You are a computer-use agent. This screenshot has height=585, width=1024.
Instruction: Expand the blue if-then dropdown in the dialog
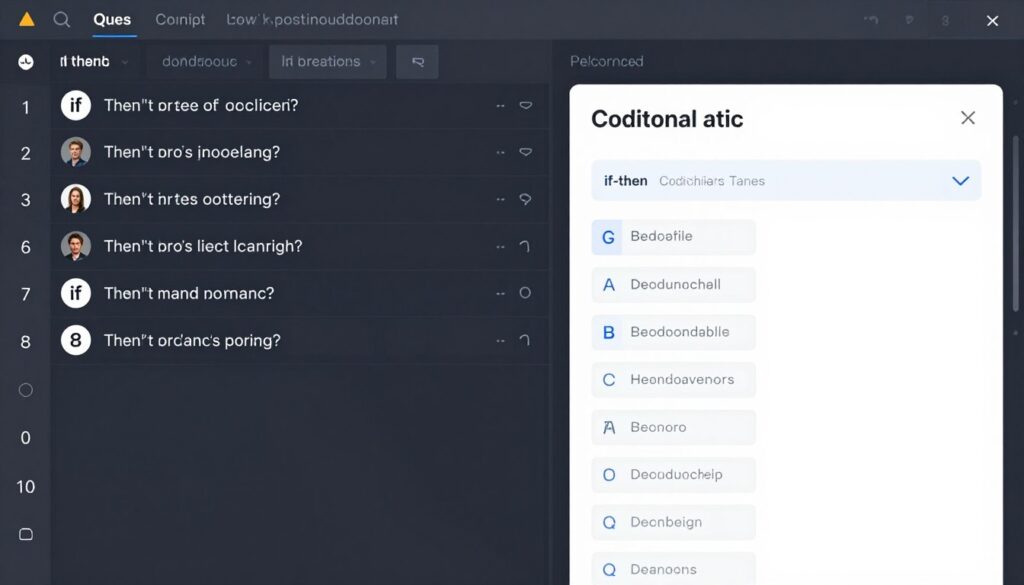960,181
